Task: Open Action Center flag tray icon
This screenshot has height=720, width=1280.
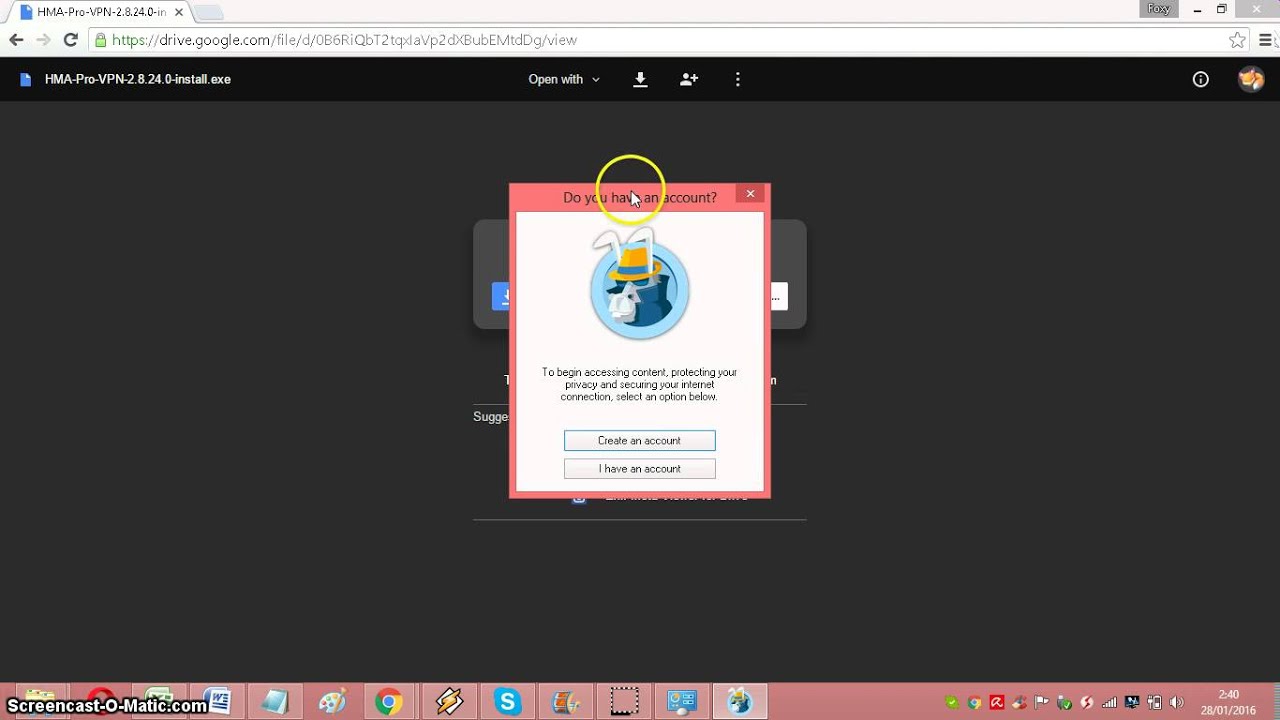Action: (1042, 702)
